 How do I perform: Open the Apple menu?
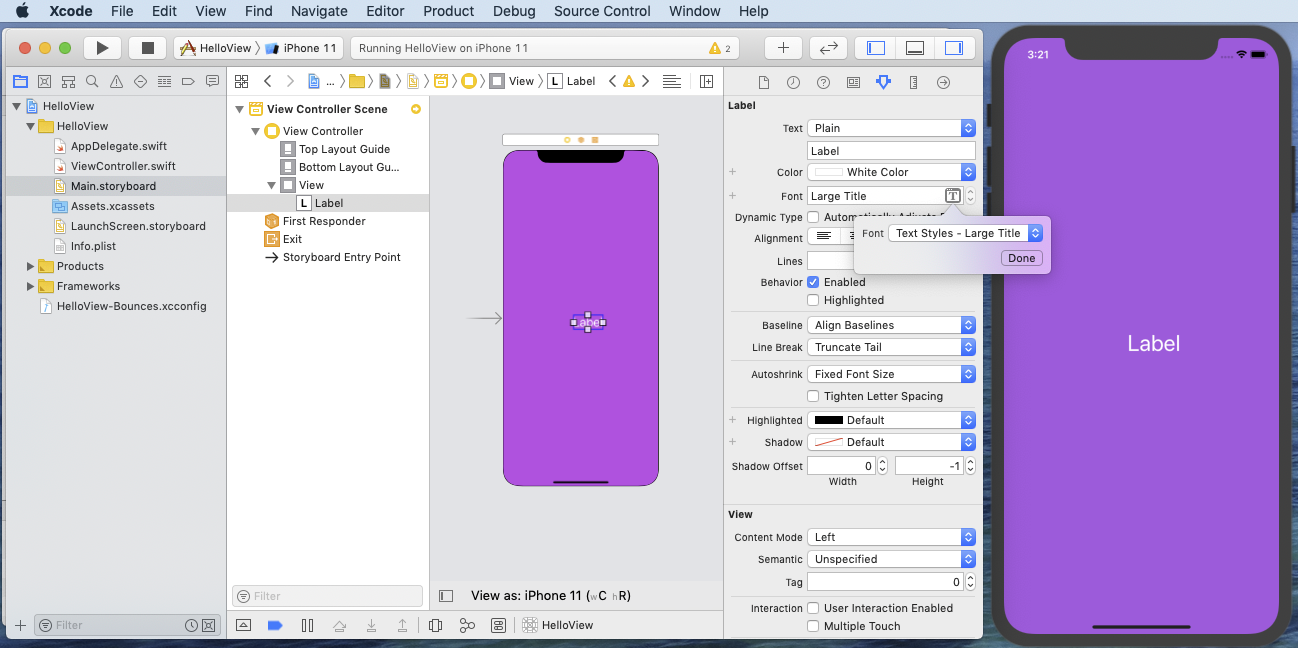click(21, 11)
